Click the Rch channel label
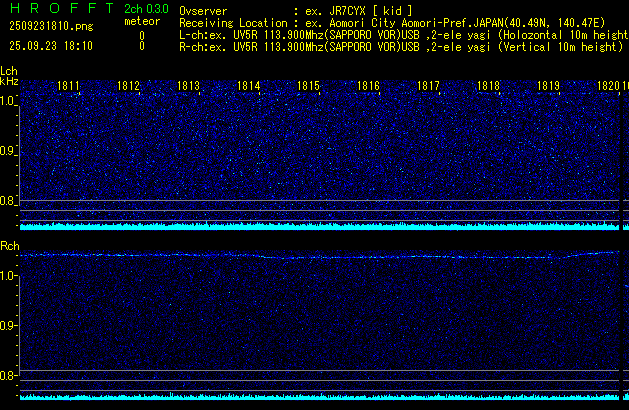The image size is (629, 410). point(9,245)
